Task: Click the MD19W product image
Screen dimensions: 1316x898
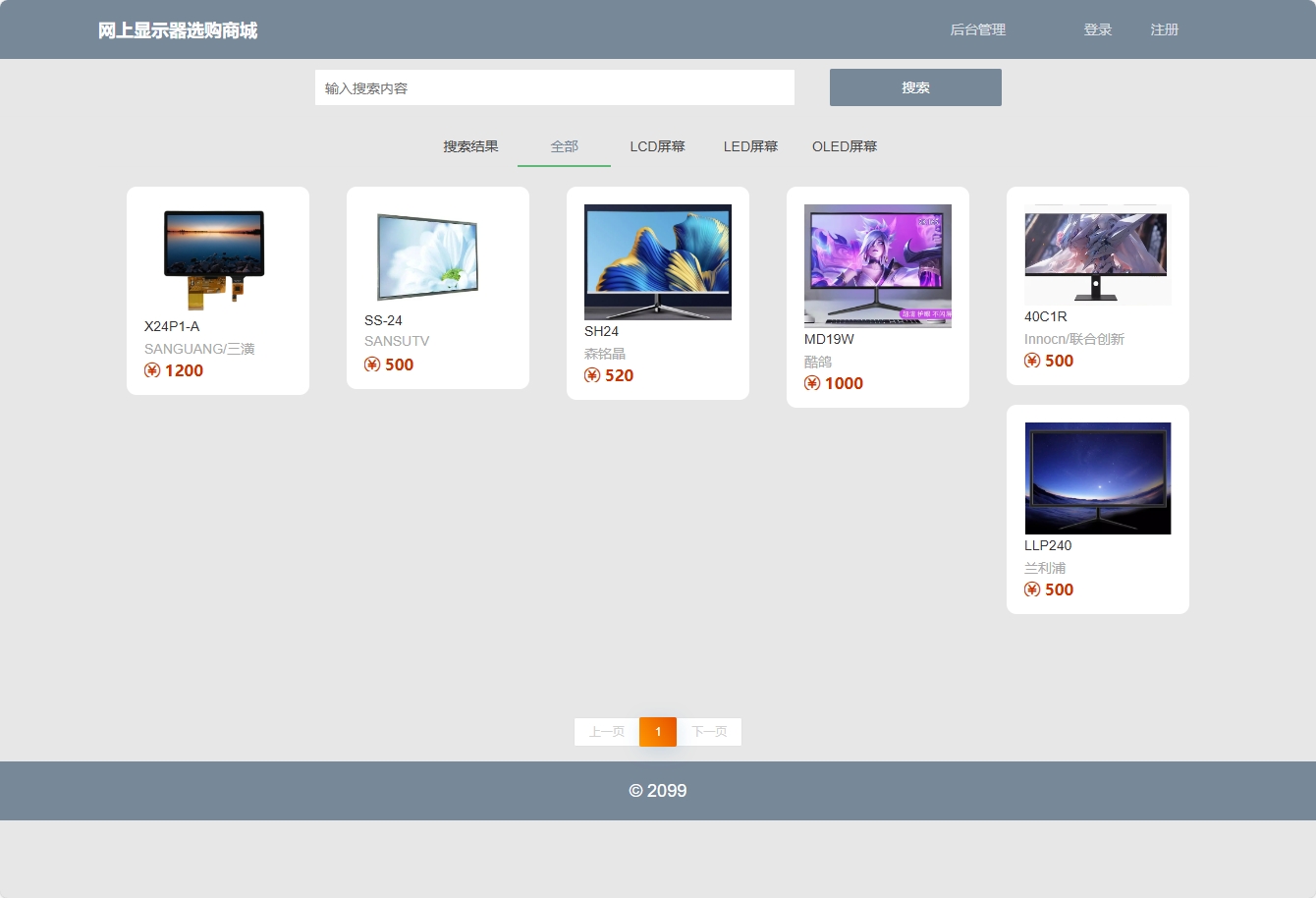Action: coord(877,265)
